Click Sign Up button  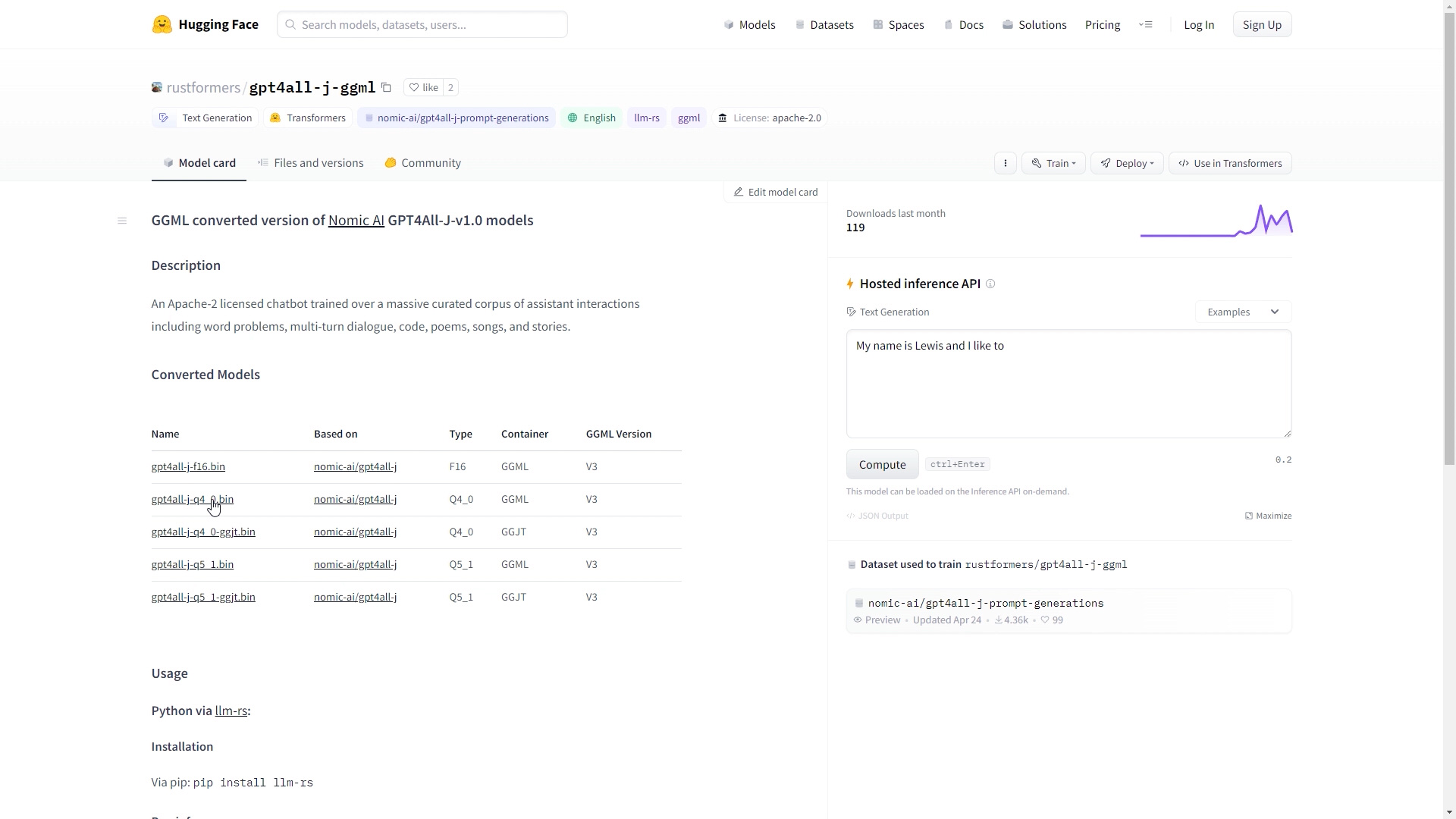coord(1262,25)
